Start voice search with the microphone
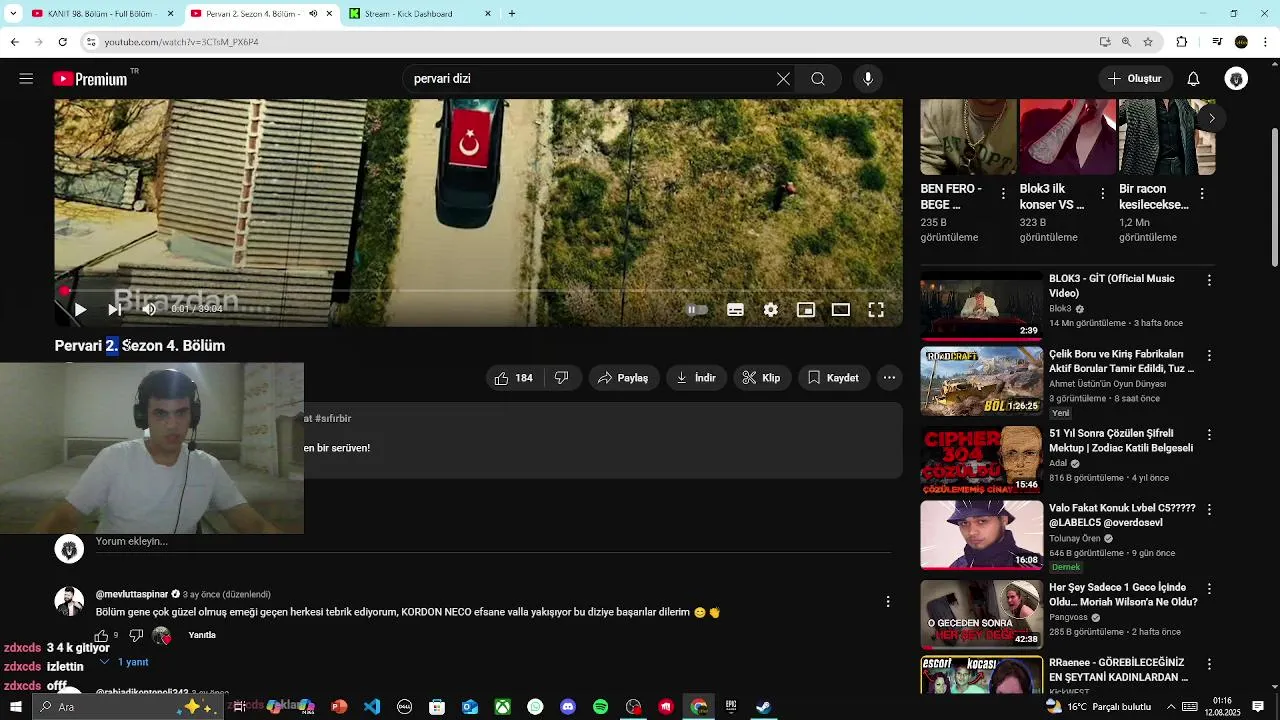Screen dimensions: 1280x720 pyautogui.click(x=868, y=79)
